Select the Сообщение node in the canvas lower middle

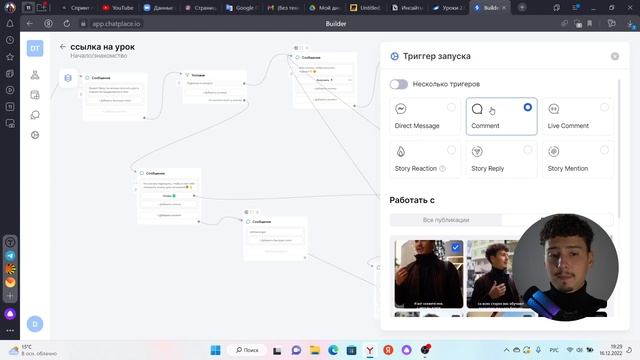[276, 239]
